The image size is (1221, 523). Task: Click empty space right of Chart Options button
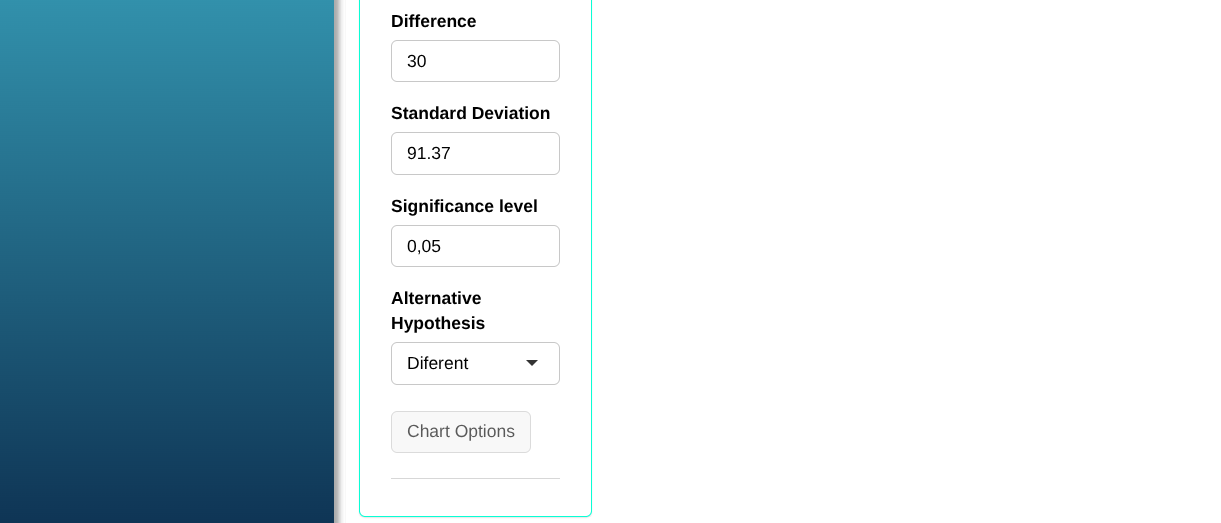tap(546, 432)
